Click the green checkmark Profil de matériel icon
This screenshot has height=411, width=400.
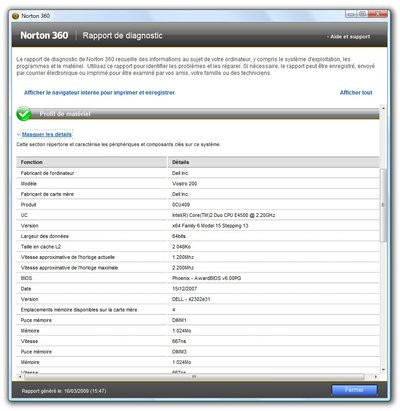click(x=24, y=114)
